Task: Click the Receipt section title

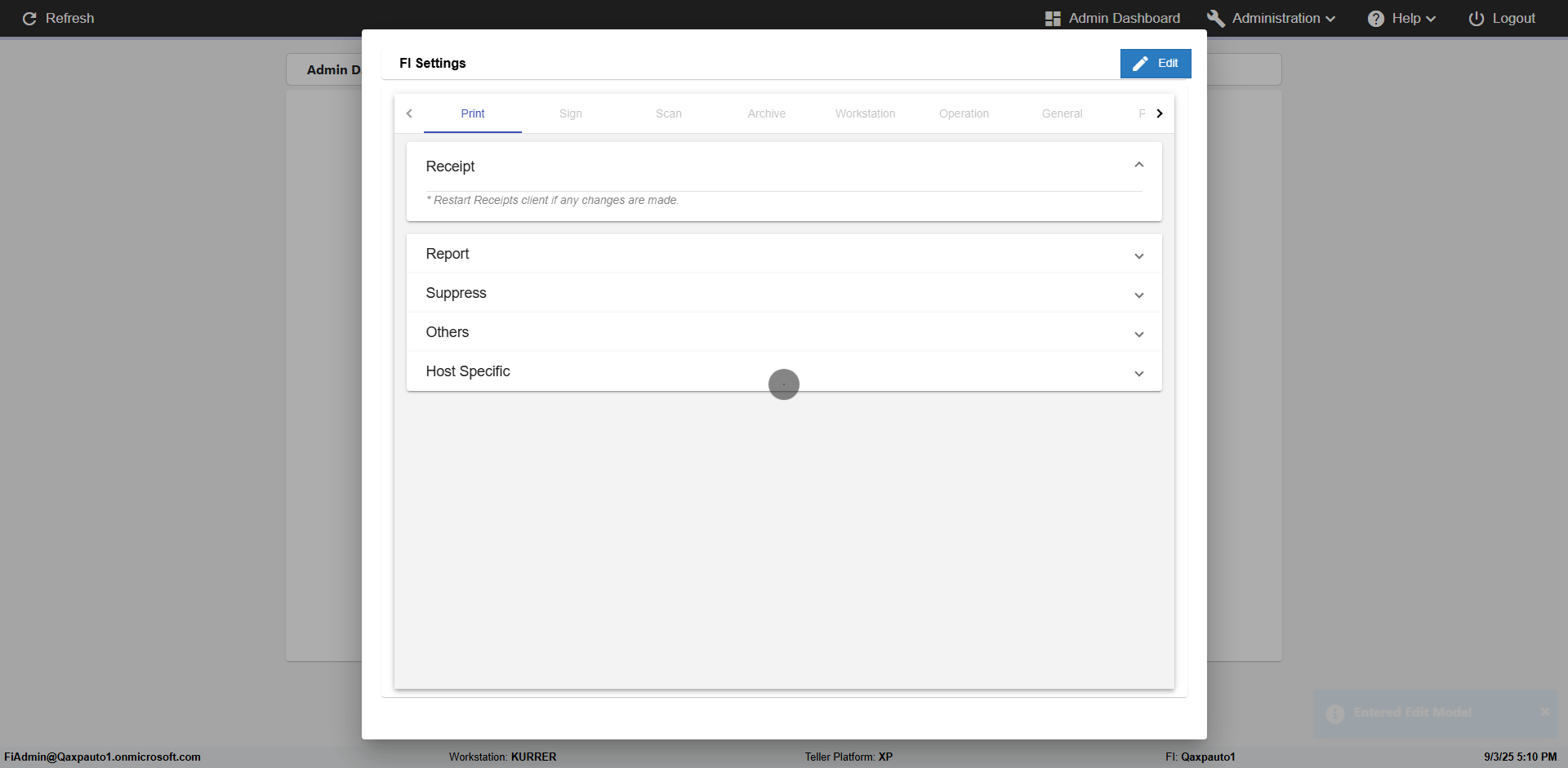Action: 450,166
